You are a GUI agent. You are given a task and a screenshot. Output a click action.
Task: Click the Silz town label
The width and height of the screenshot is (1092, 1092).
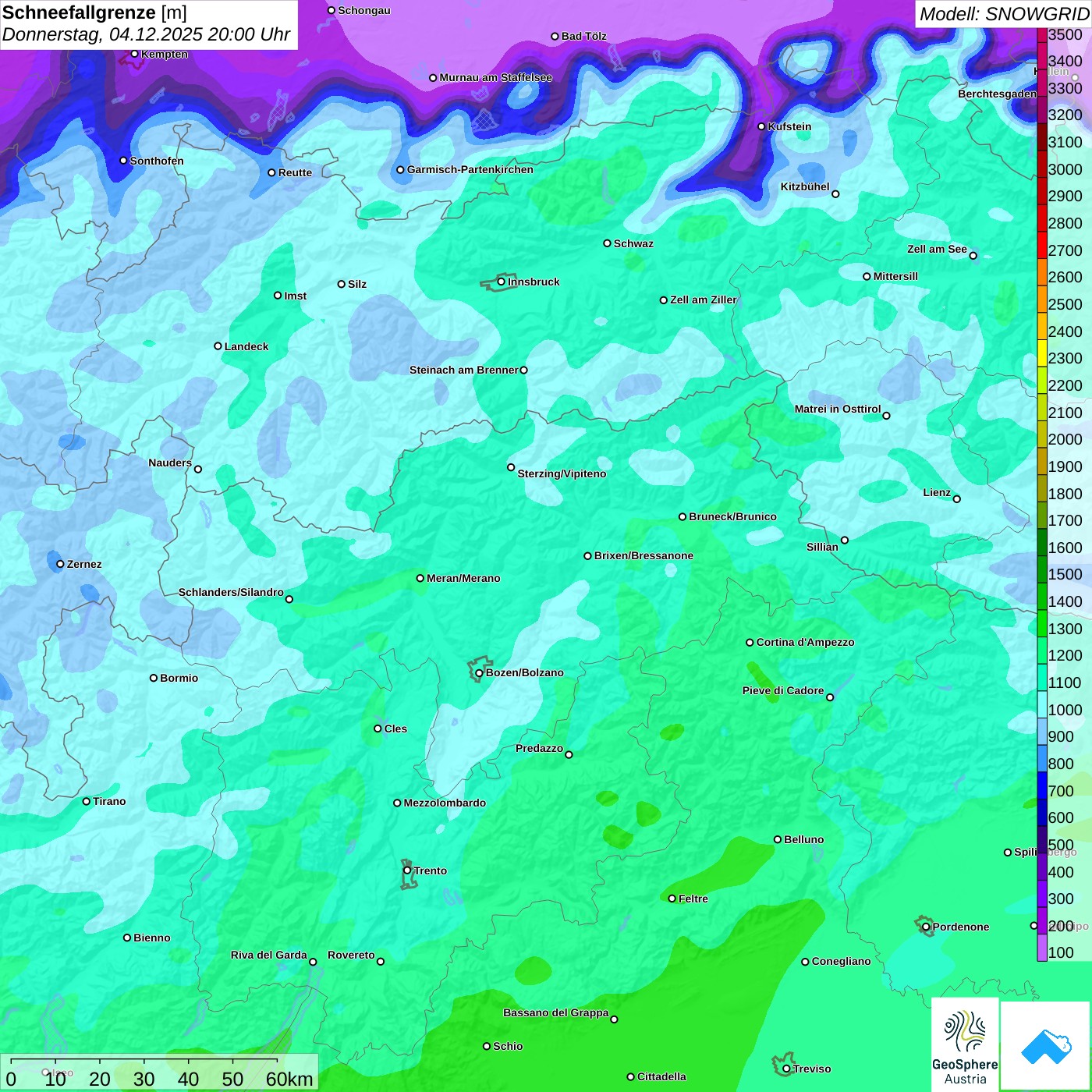click(357, 284)
